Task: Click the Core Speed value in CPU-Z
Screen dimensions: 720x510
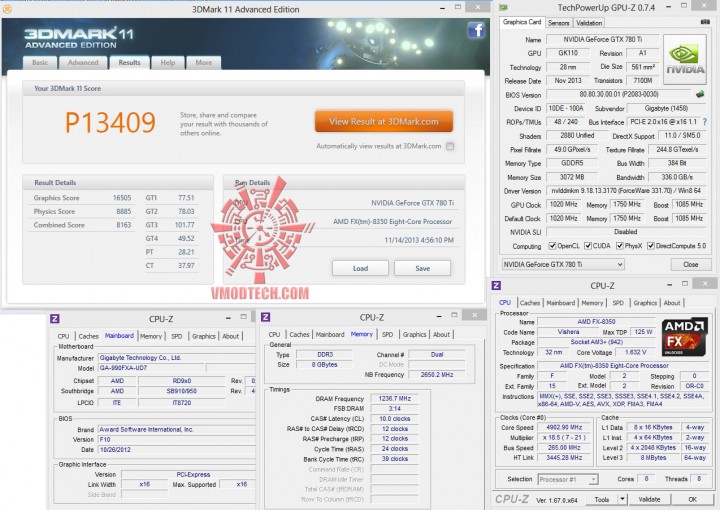Action: 564,427
